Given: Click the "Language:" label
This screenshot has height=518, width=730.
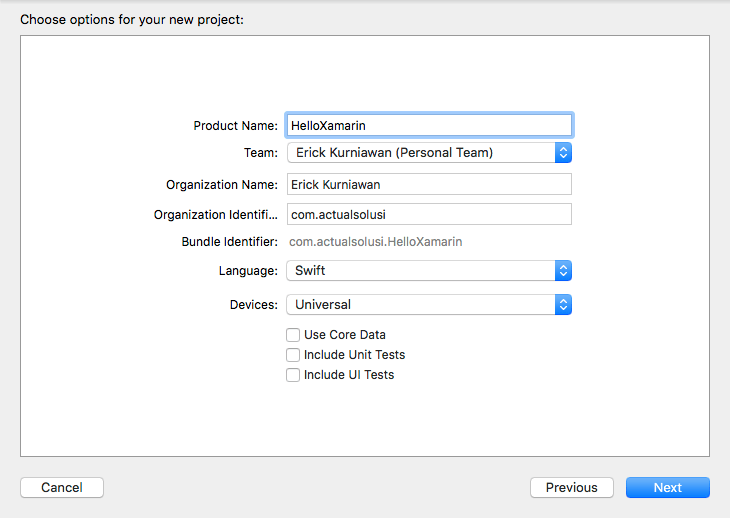Looking at the screenshot, I should [x=248, y=271].
